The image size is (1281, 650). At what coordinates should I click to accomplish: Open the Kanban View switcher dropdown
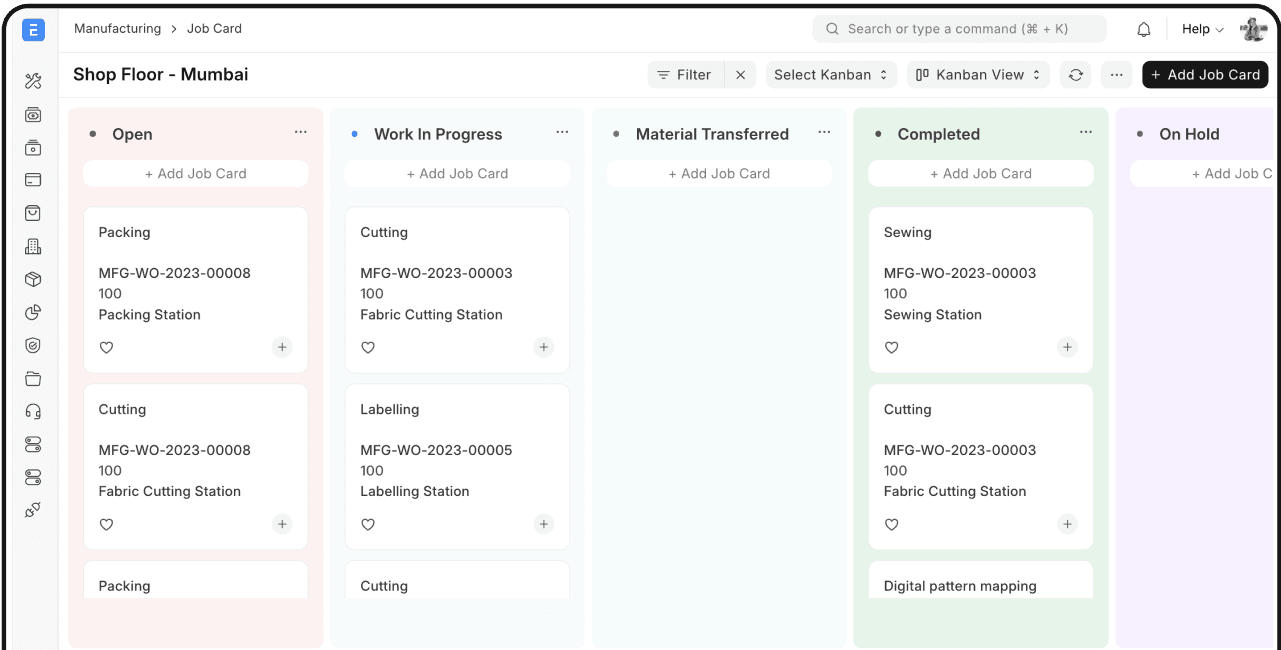click(978, 74)
